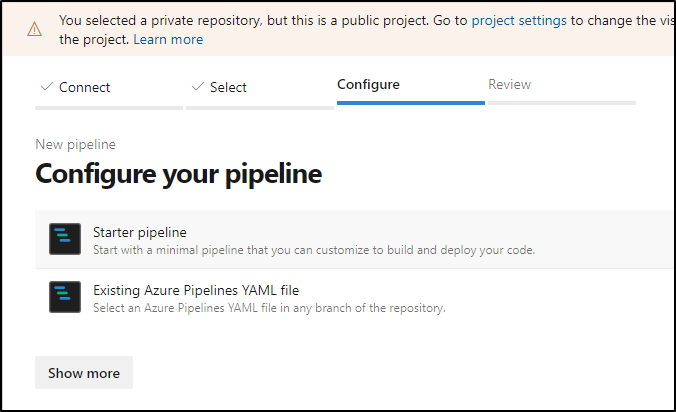676x412 pixels.
Task: Click 'Start with a minimal pipeline' description
Action: (314, 250)
